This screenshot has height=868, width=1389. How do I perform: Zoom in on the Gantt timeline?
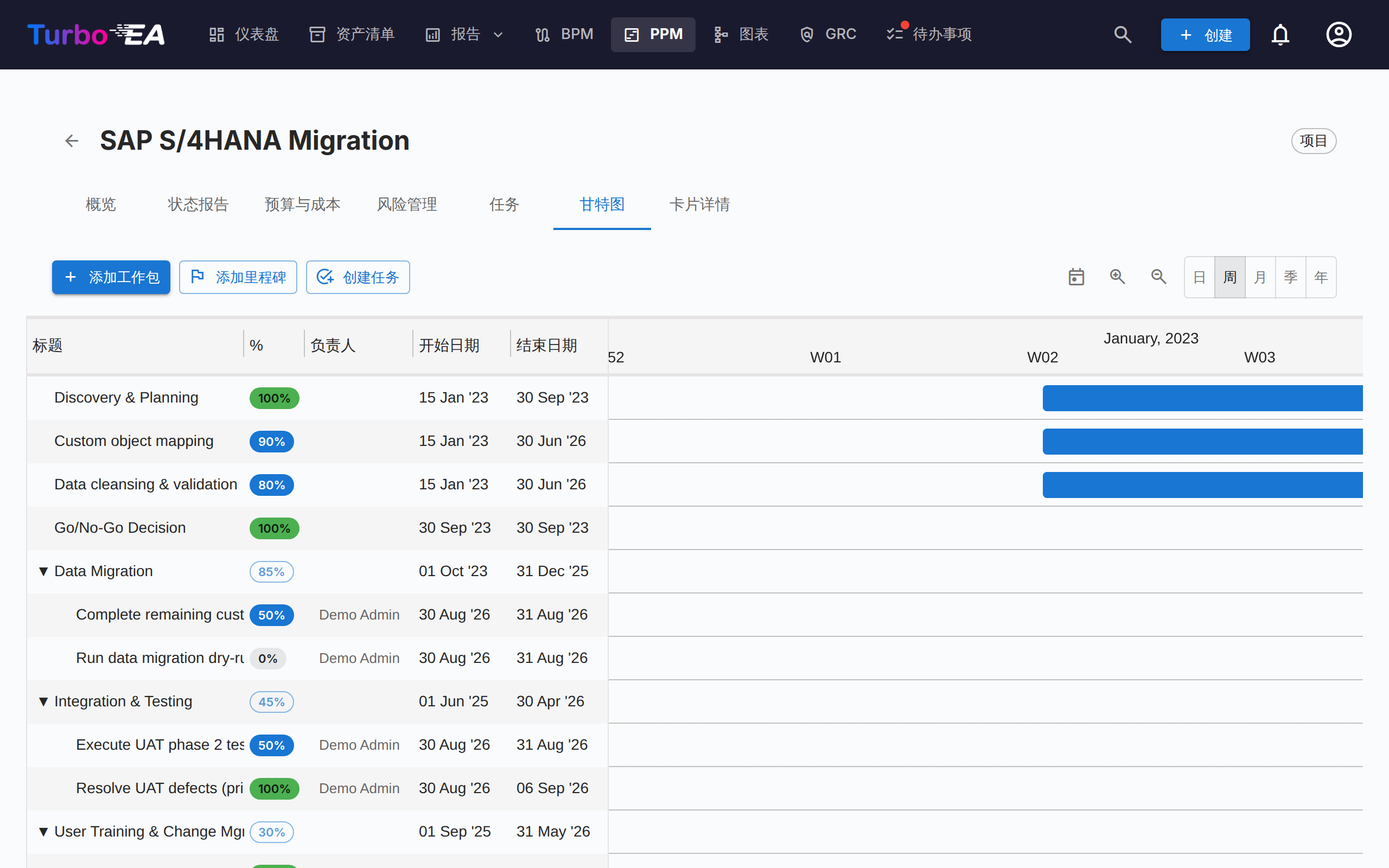[1117, 277]
